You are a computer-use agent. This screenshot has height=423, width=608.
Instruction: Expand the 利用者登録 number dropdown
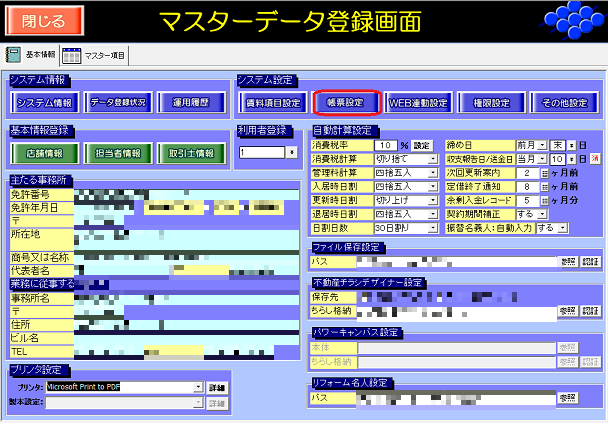[291, 153]
